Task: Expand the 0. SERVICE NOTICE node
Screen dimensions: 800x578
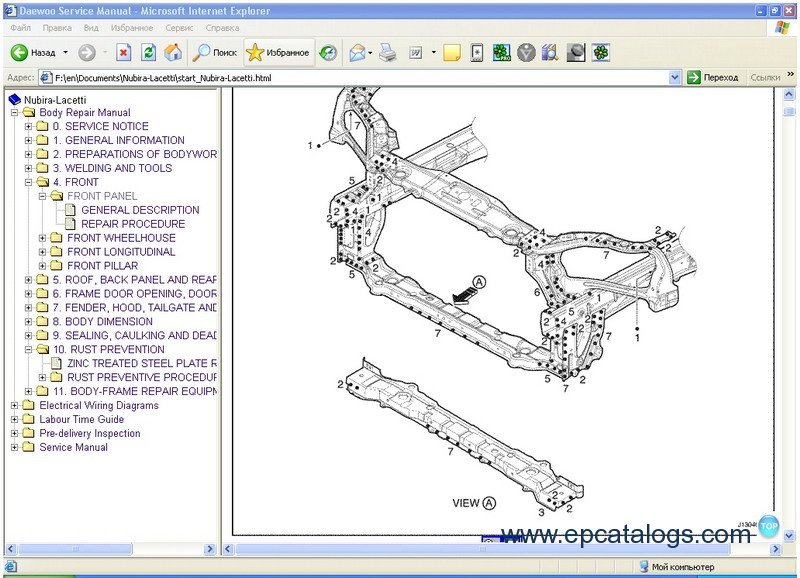Action: click(x=29, y=126)
